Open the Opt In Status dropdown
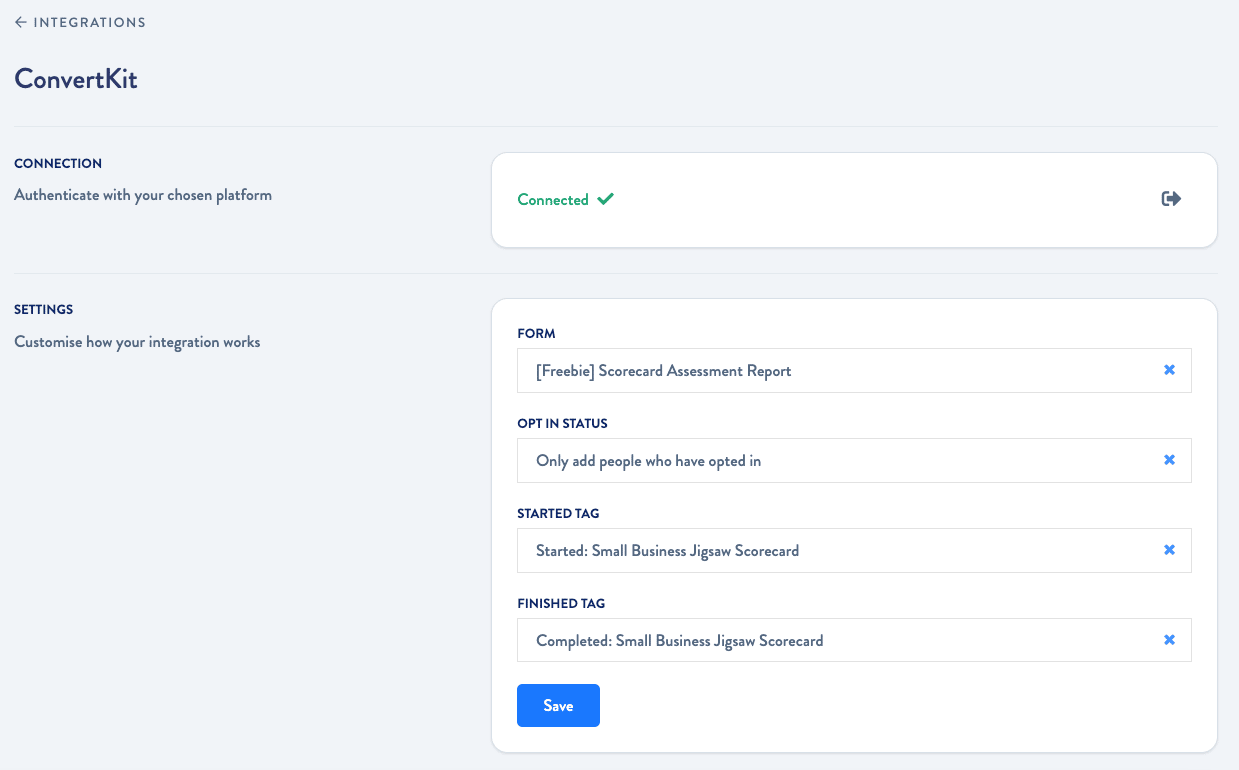 [x=854, y=460]
